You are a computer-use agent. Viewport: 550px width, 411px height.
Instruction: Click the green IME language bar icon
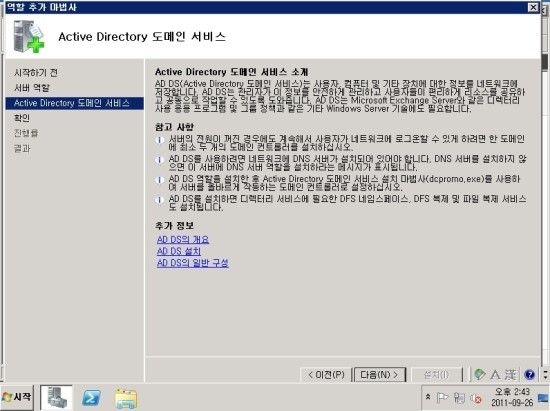point(479,375)
